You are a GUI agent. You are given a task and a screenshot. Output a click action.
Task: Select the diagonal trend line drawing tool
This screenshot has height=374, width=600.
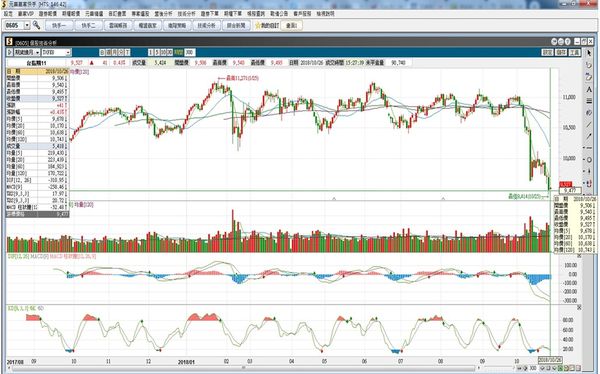coord(589,124)
